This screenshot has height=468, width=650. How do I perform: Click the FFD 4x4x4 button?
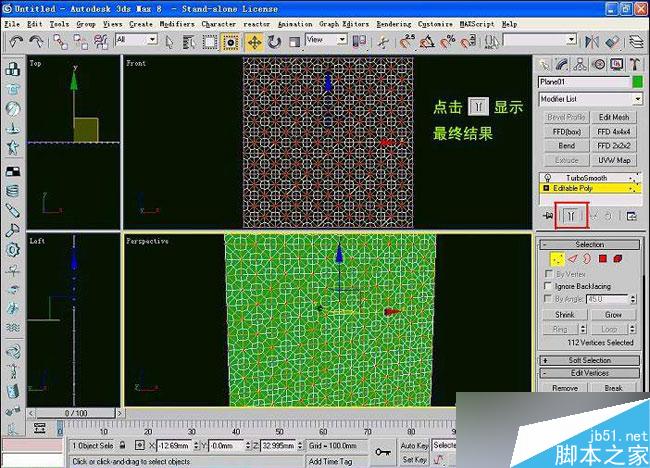click(x=614, y=132)
